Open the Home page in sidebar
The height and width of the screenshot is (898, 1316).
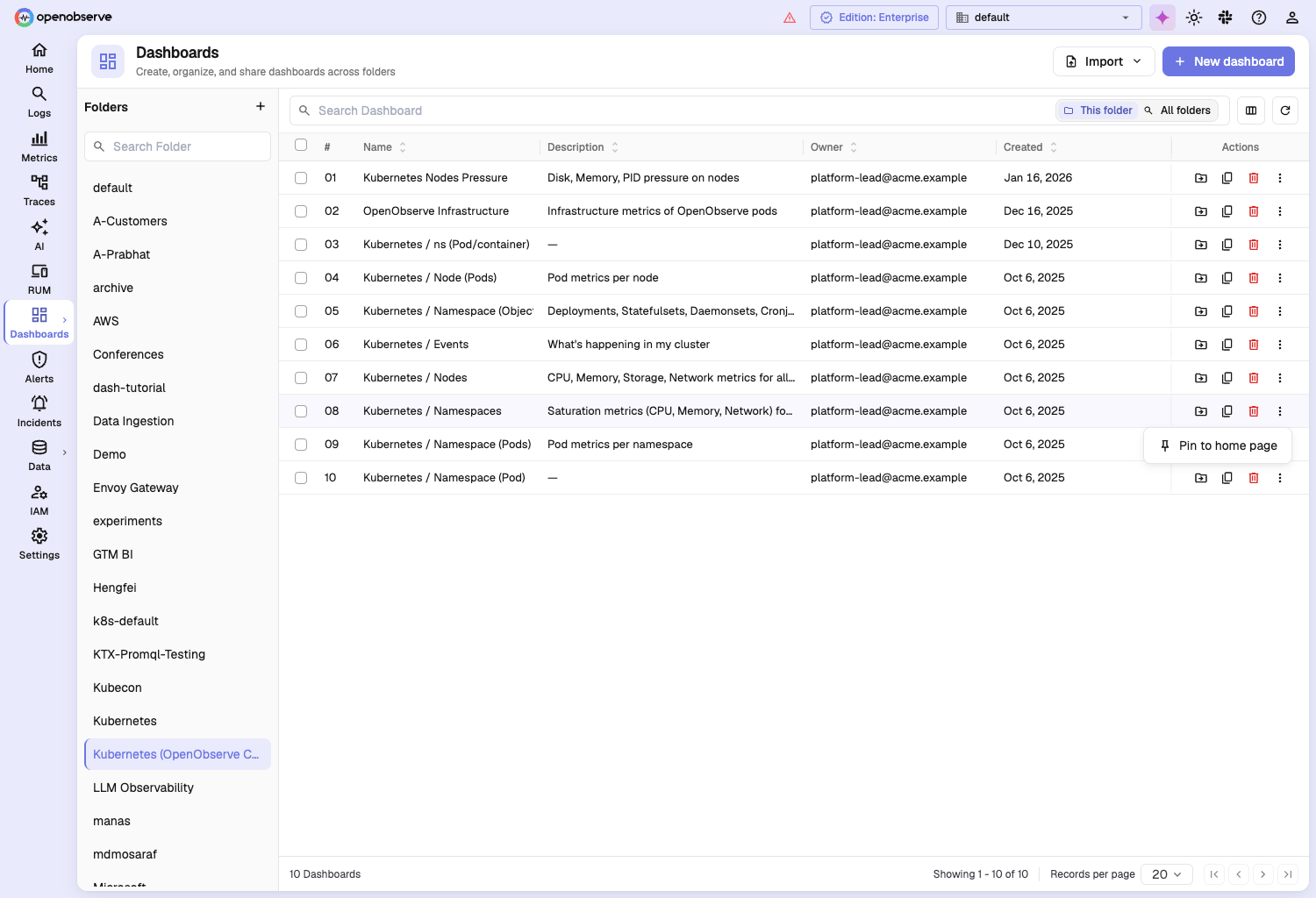pos(39,58)
